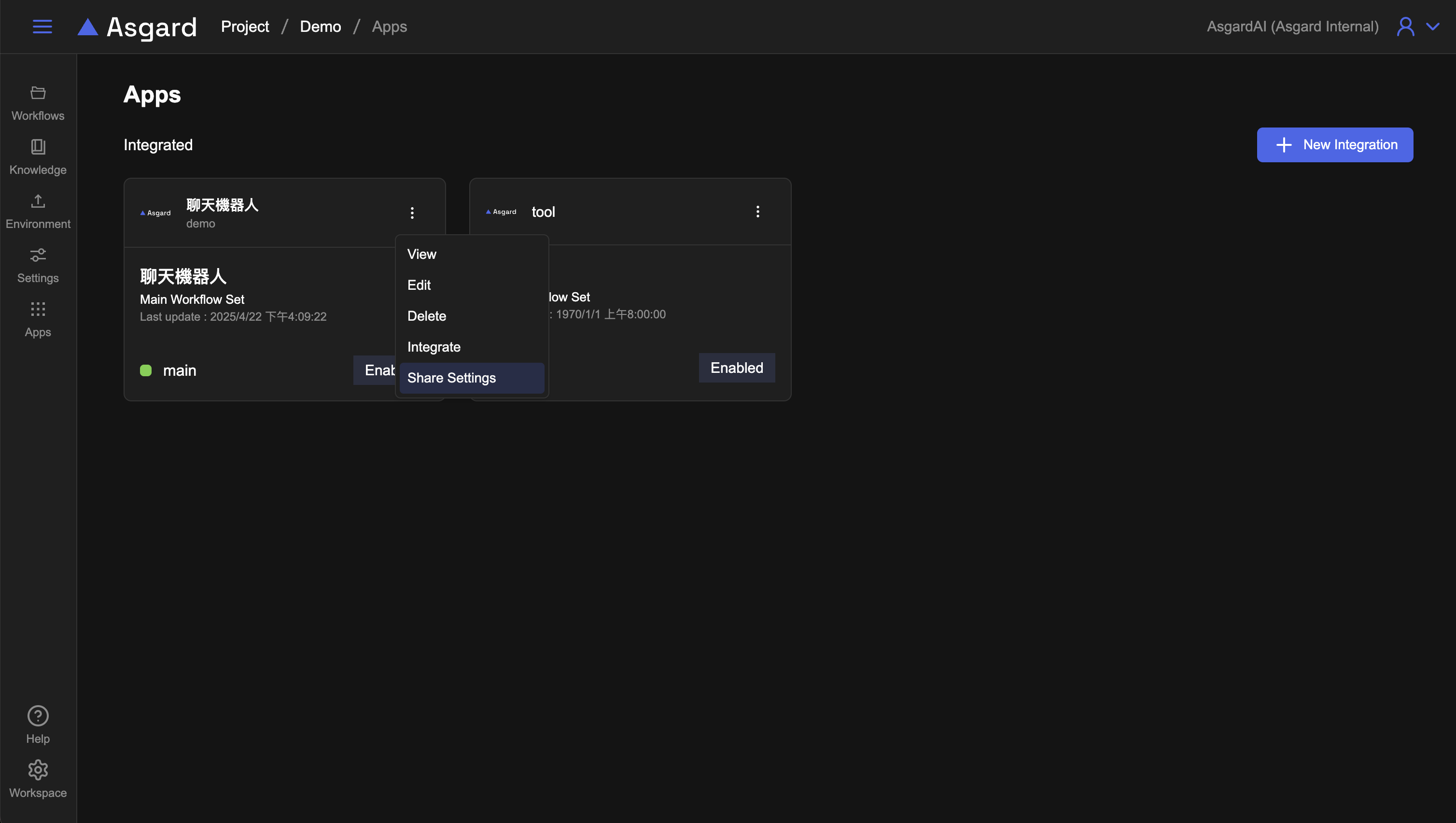Viewport: 1456px width, 823px height.
Task: Open Workflows from the sidebar
Action: pos(38,103)
